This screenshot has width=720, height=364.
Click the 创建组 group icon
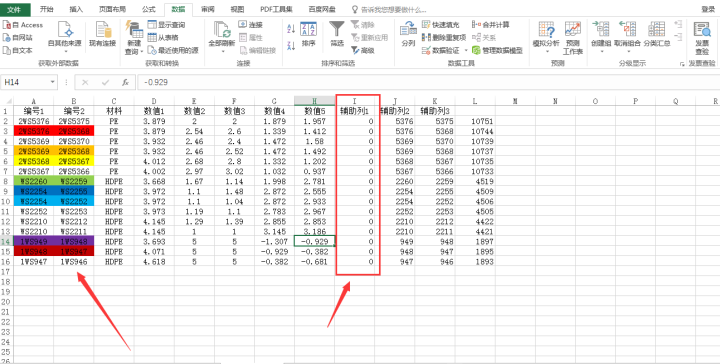[600, 29]
